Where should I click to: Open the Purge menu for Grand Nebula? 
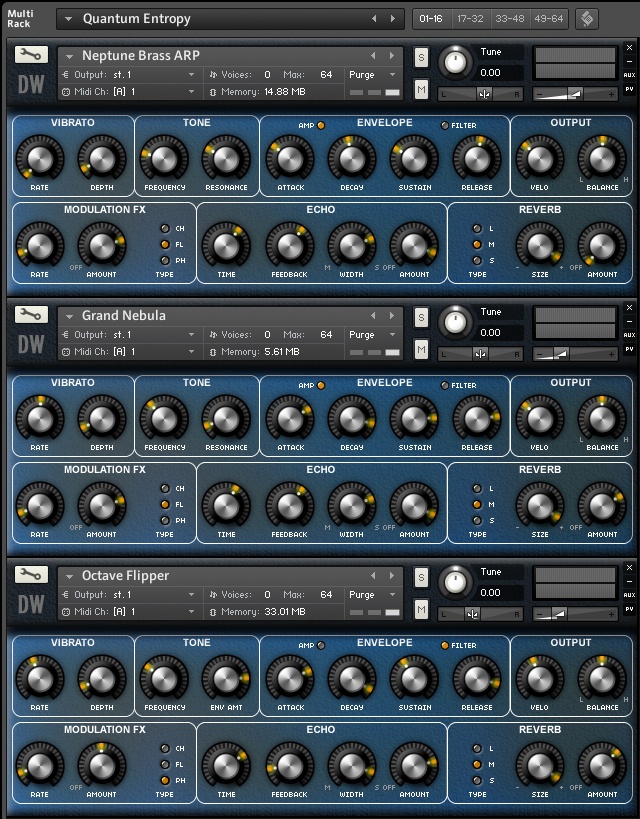372,335
